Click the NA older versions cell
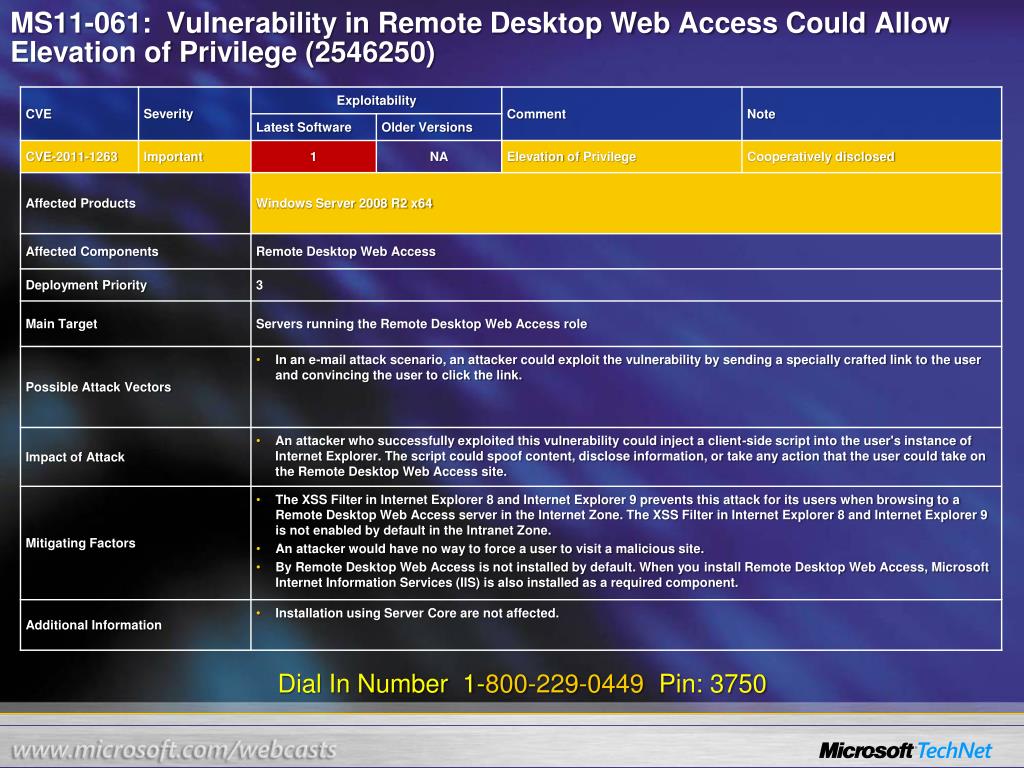The height and width of the screenshot is (768, 1024). pos(439,157)
